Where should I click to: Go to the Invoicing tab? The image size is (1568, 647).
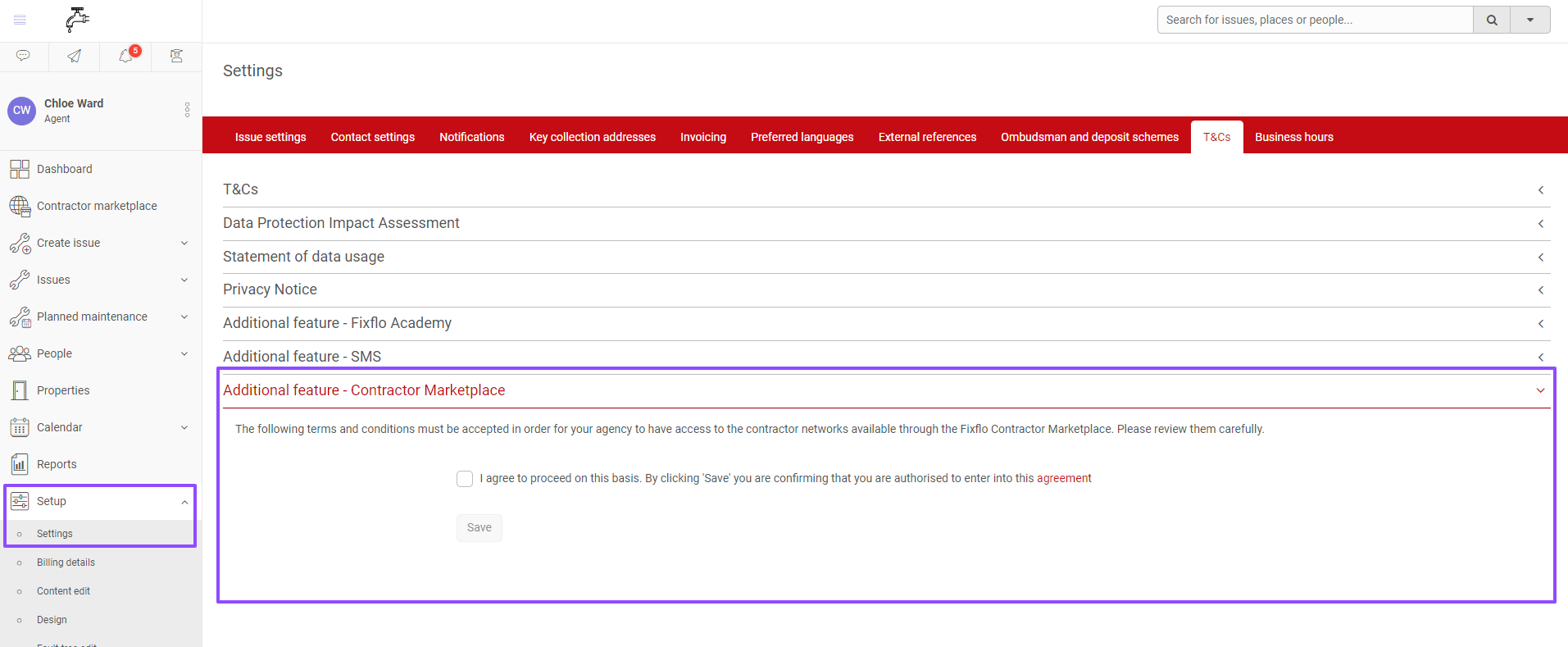point(703,137)
